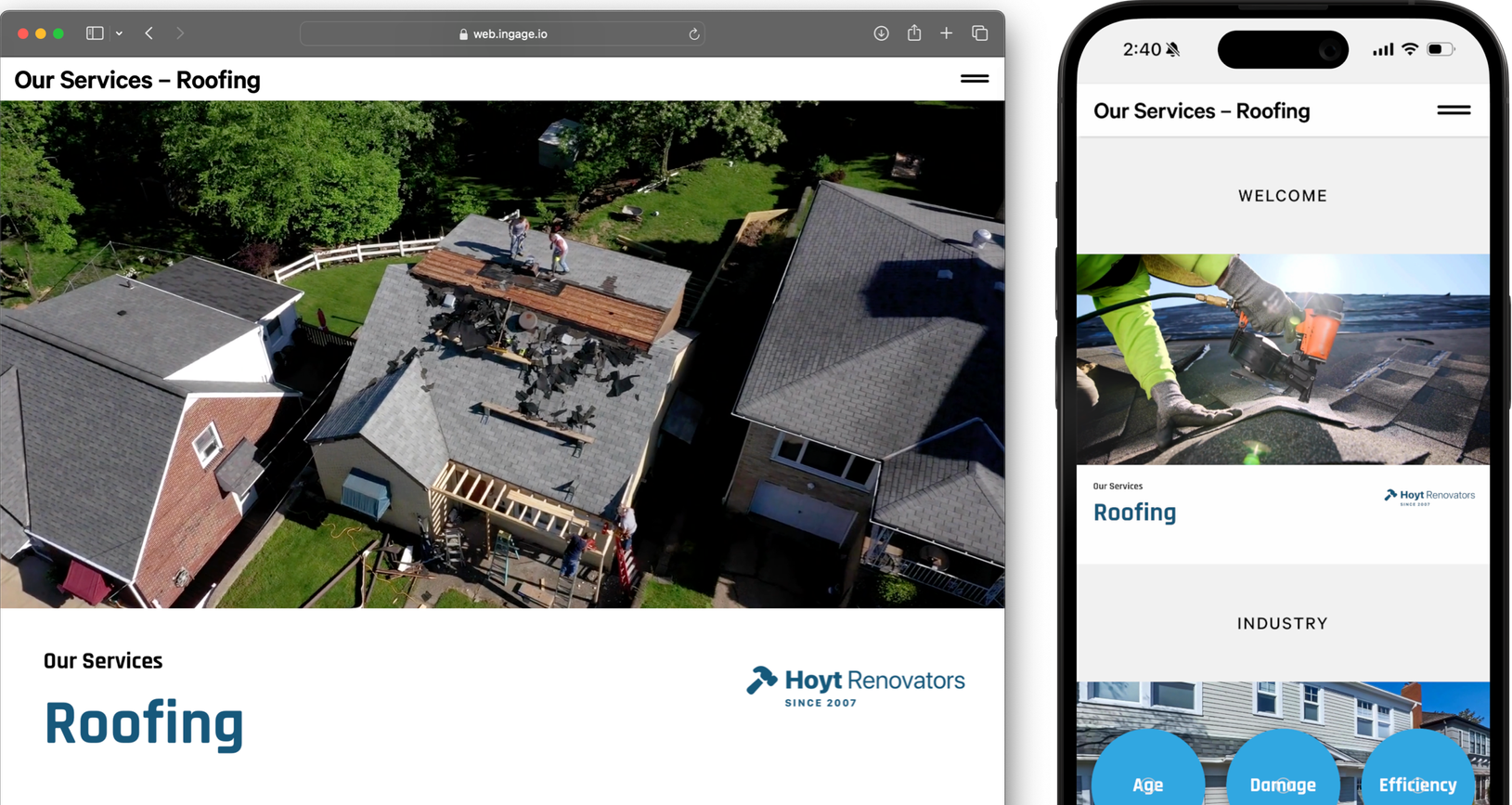Show the tab overview icon
This screenshot has height=805, width=1512.
(x=979, y=33)
